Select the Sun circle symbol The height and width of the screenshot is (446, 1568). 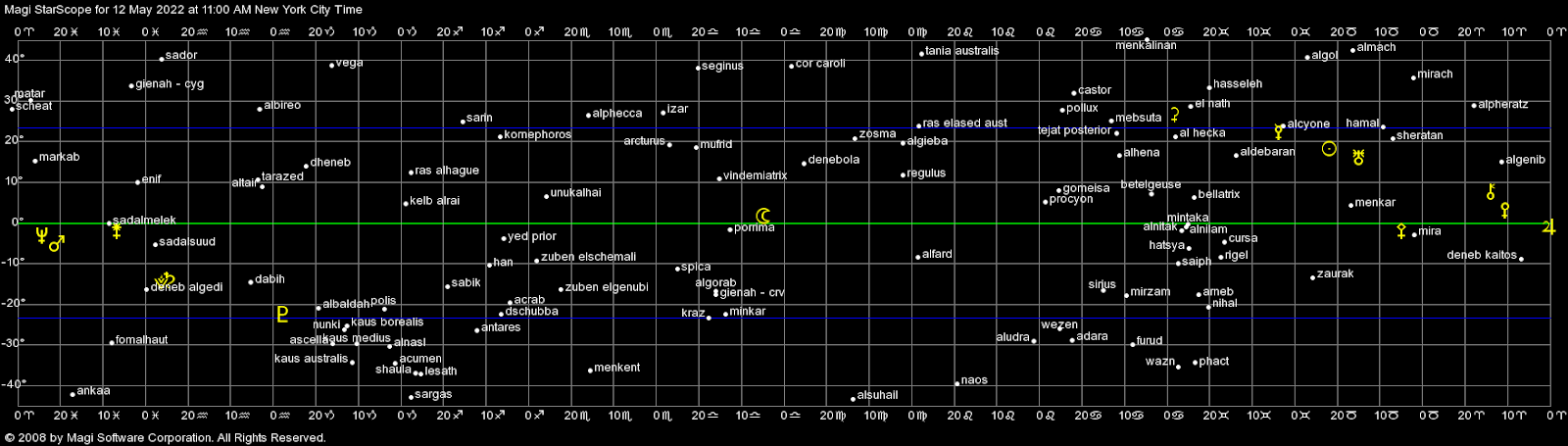(x=1329, y=149)
